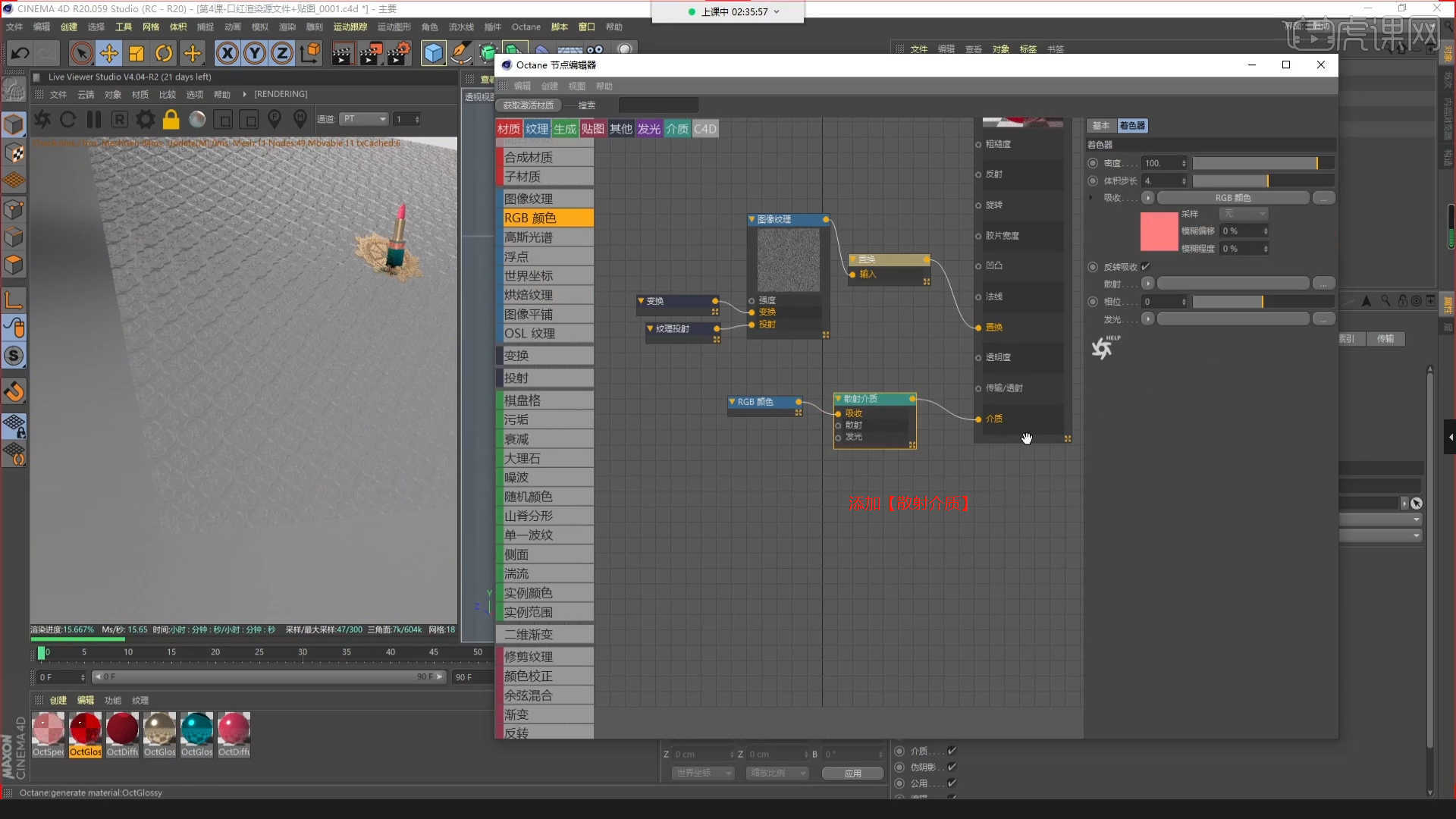1456x819 pixels.
Task: Activate the Scale tool in the toolbar
Action: click(x=136, y=53)
